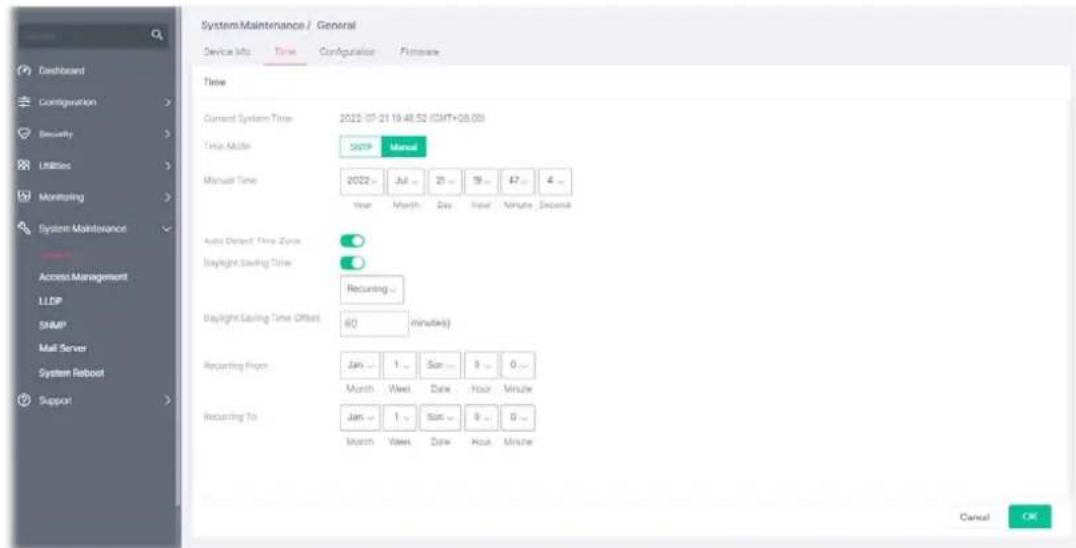Open System Reboot in sidebar
This screenshot has height=548, width=1076.
pos(71,372)
